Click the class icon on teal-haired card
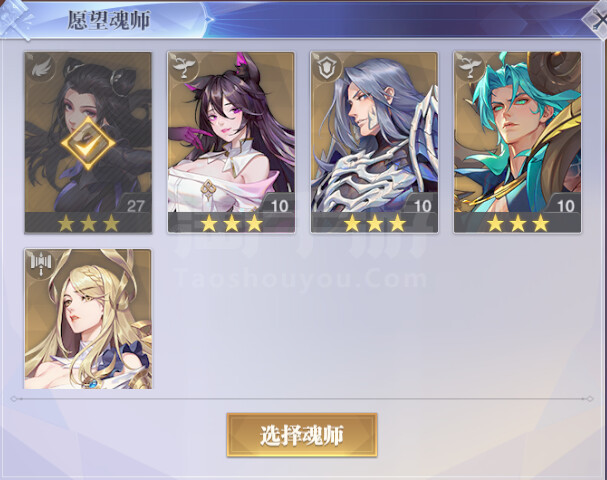 [x=470, y=68]
